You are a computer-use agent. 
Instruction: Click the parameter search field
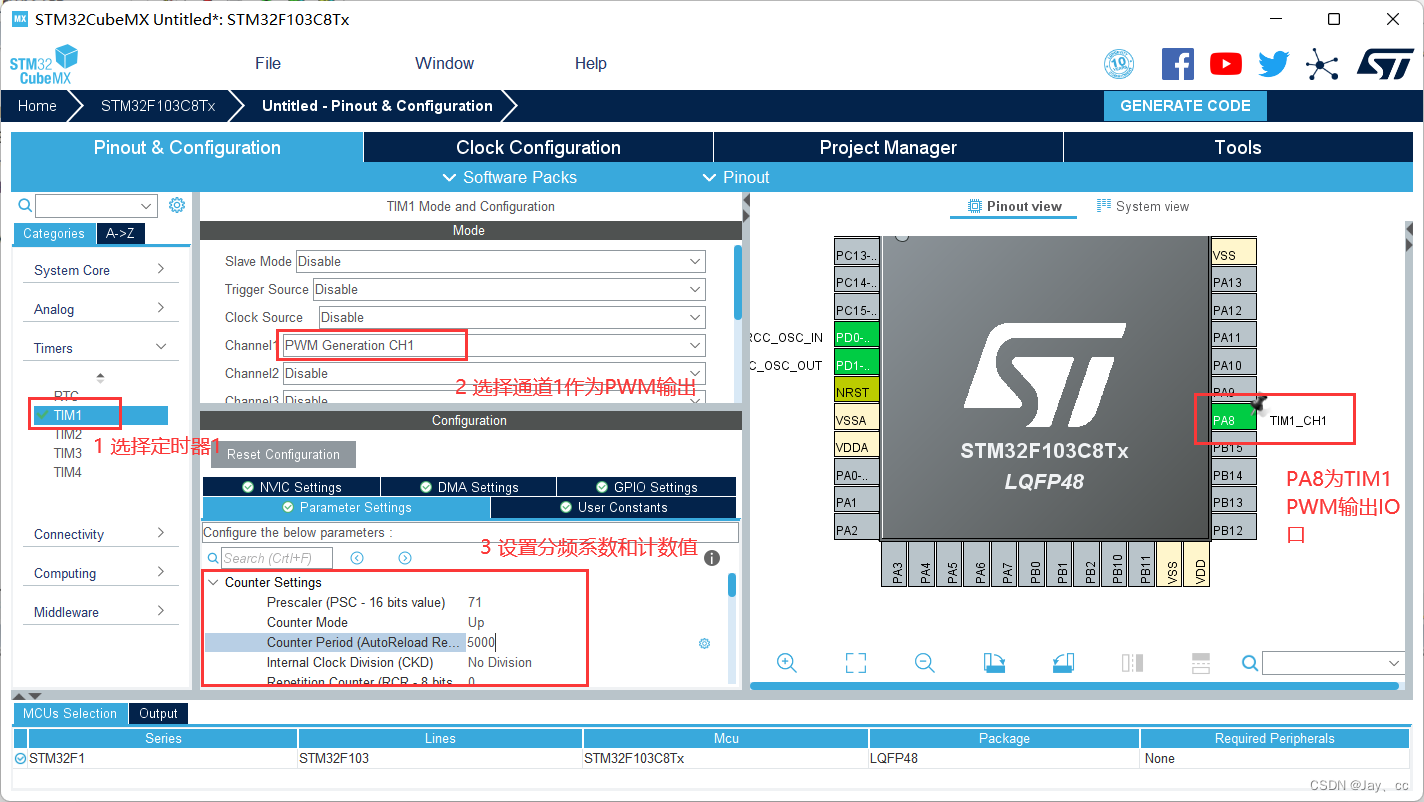(x=276, y=558)
